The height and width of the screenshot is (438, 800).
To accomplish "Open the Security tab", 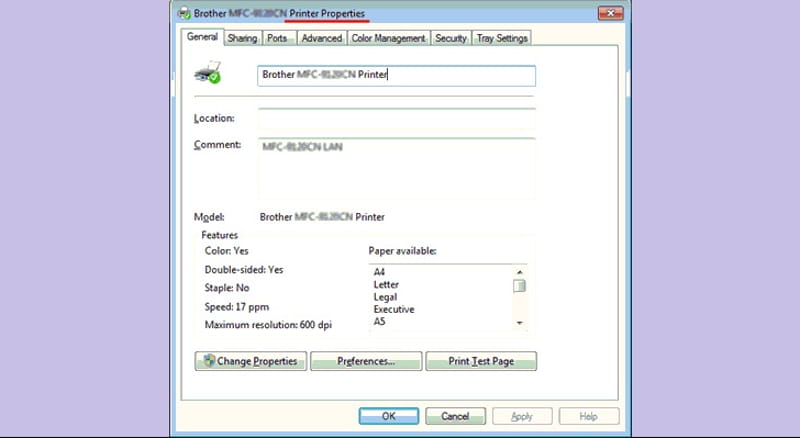I will (451, 38).
